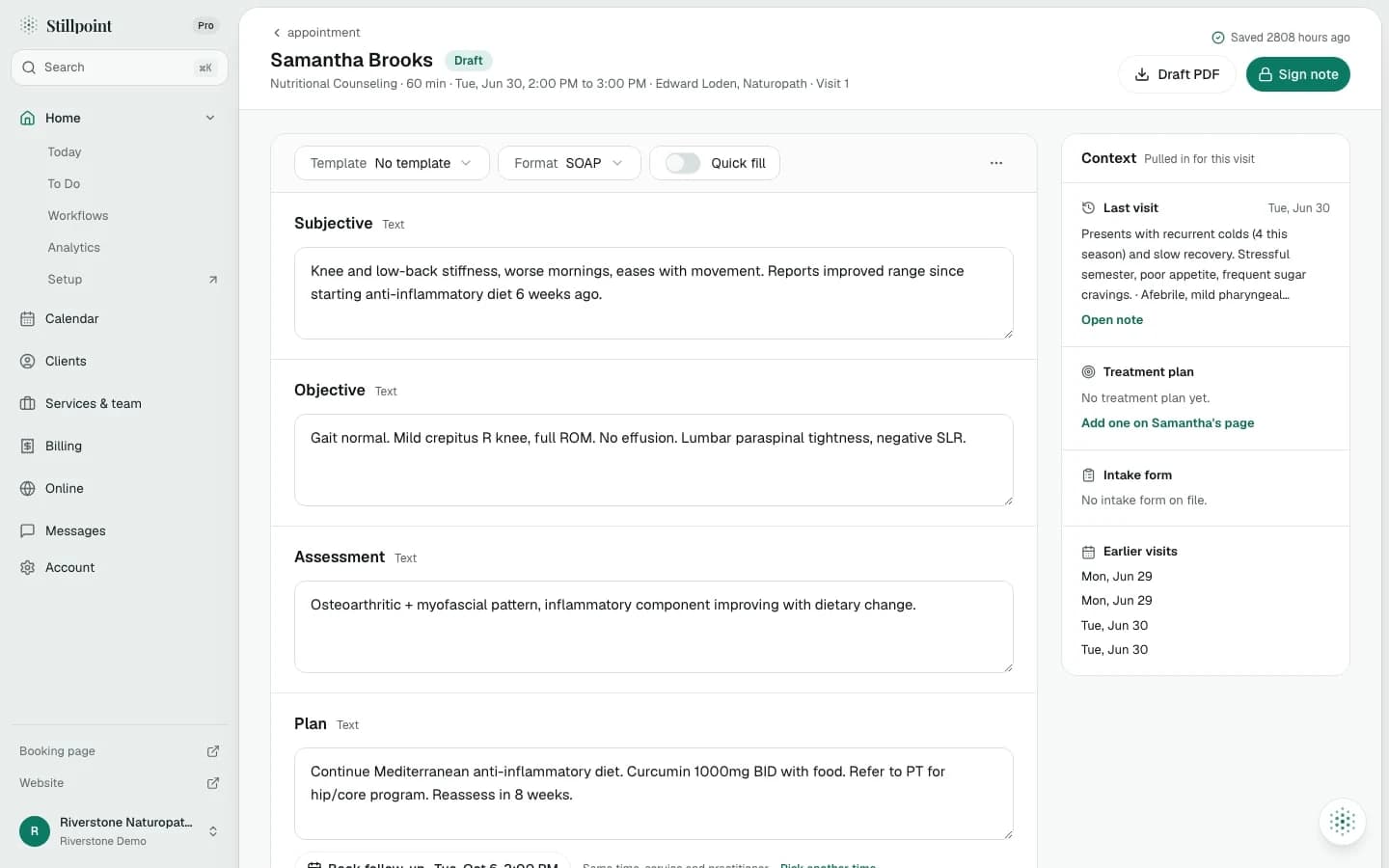
Task: Open the Booking page external link icon
Action: tap(213, 751)
